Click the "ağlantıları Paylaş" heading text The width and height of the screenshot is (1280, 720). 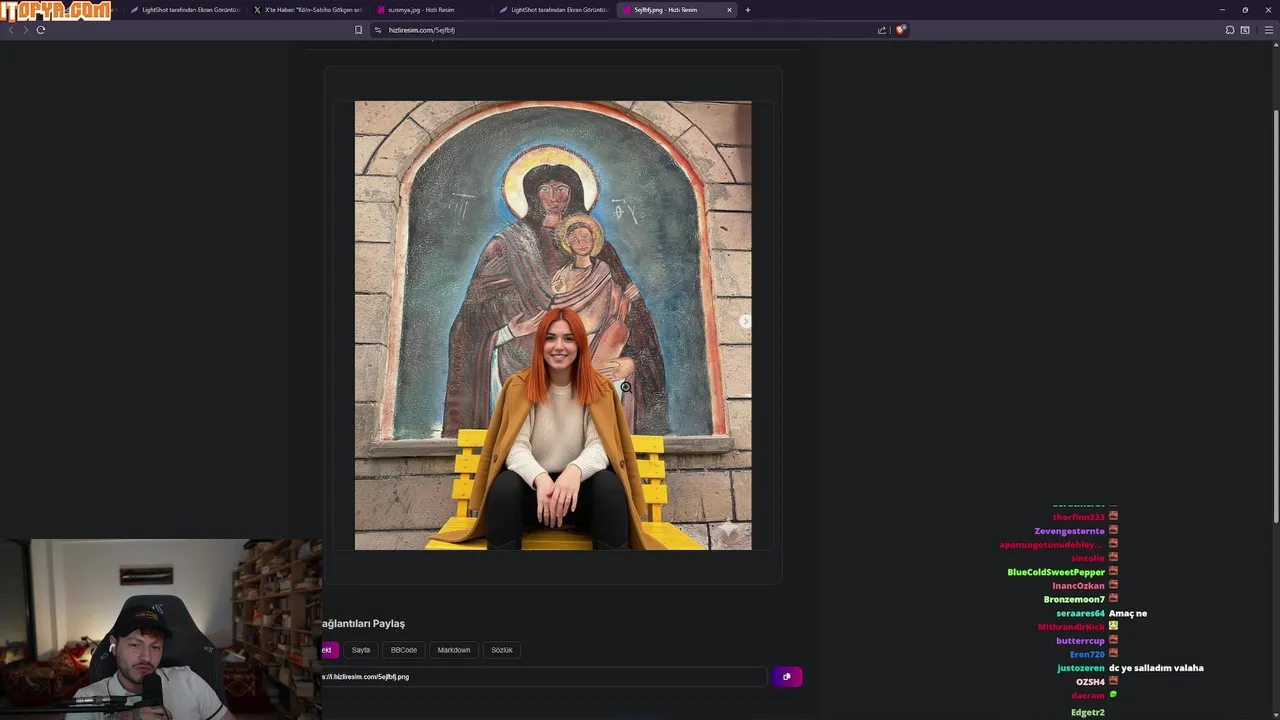363,624
